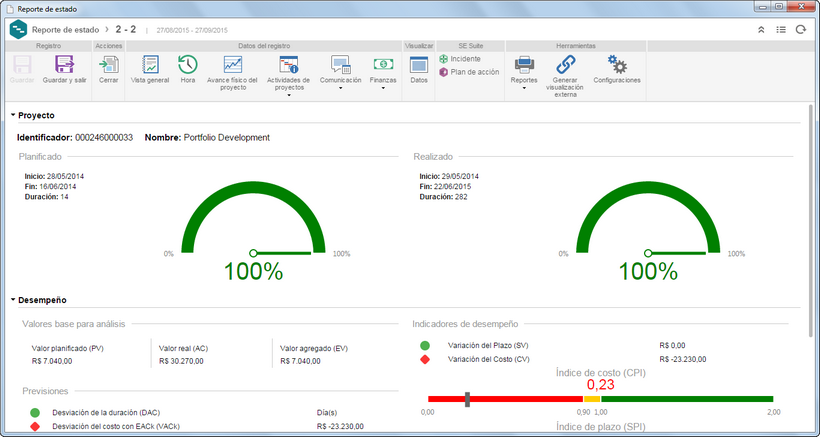Click the CPI index slider marker
Viewport: 820px width, 437px height.
(467, 399)
